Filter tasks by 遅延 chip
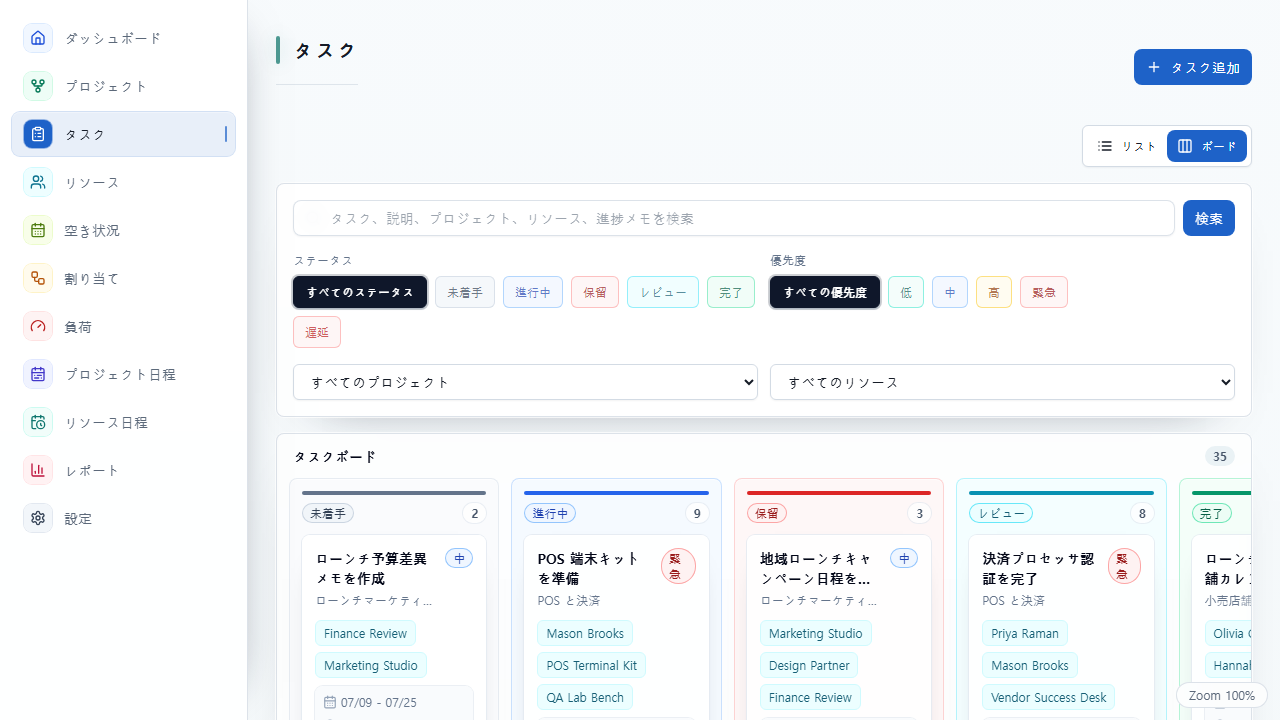 click(x=317, y=332)
